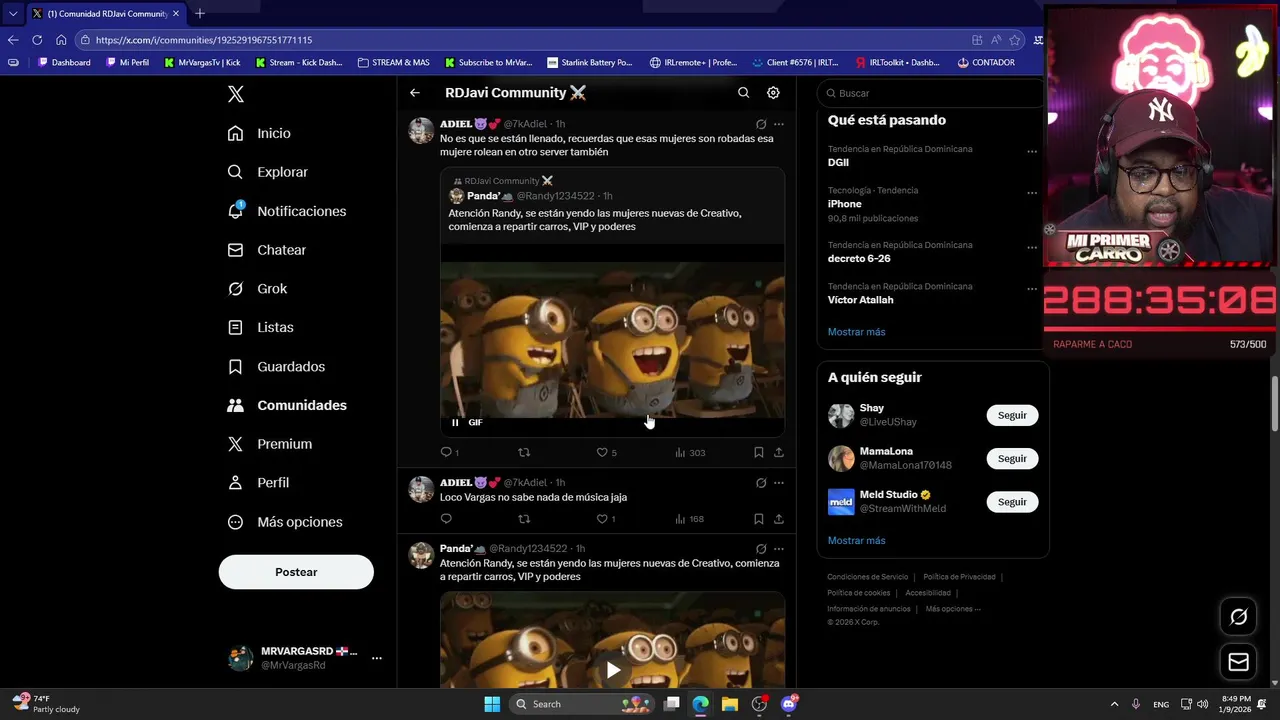Share ADIEL's post with 303 views
Image resolution: width=1280 pixels, height=720 pixels.
click(x=779, y=452)
